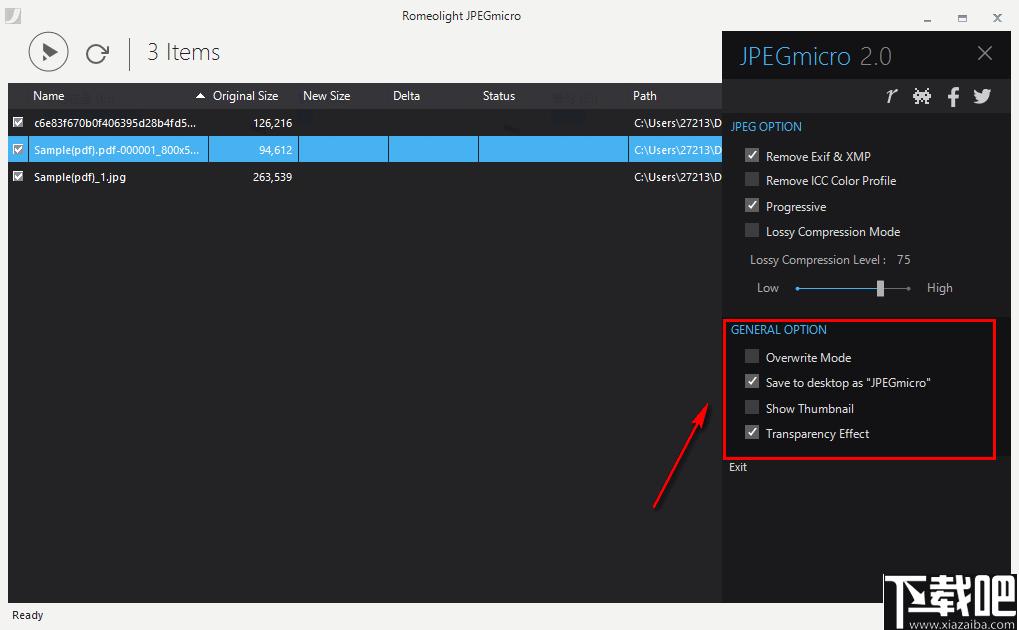This screenshot has width=1019, height=630.
Task: Start compression with the play button
Action: click(49, 52)
